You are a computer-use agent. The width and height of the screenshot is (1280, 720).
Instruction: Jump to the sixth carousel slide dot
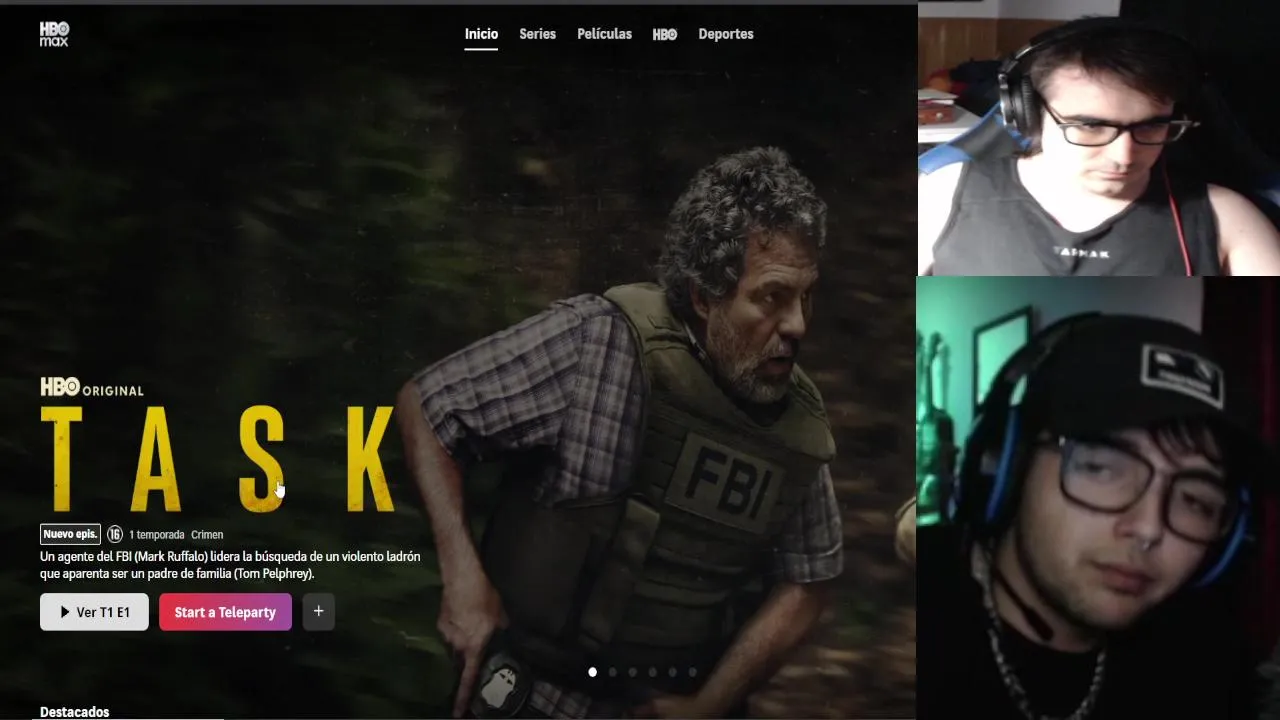pyautogui.click(x=692, y=672)
